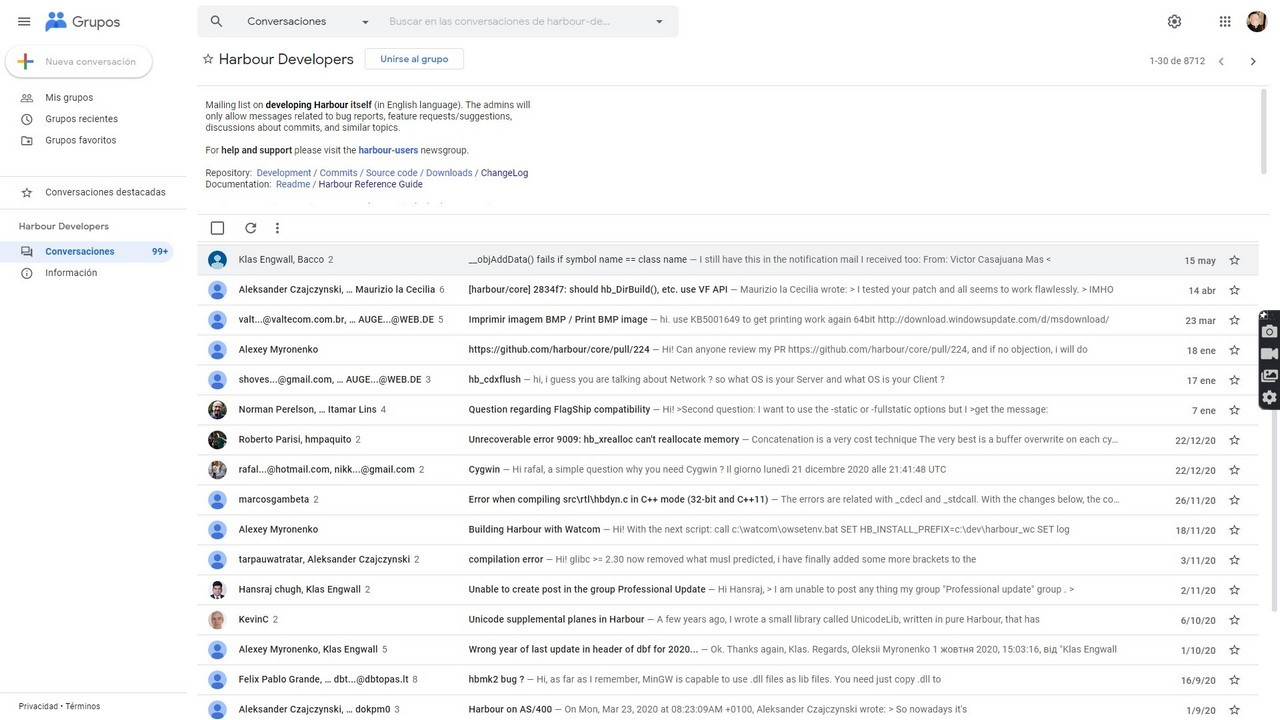Click the rafal hotmail conversation avatar
This screenshot has width=1280, height=720.
pos(217,470)
